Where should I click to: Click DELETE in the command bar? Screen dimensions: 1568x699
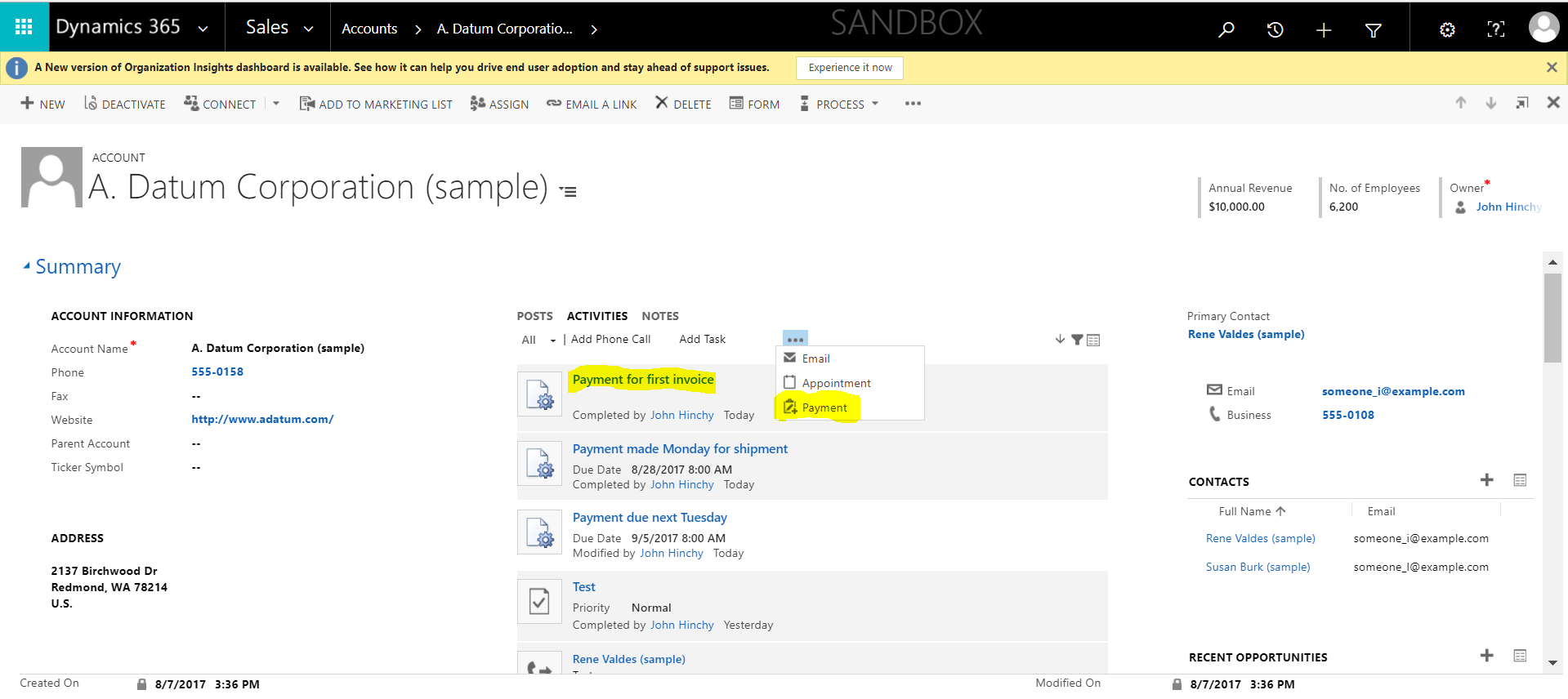coord(683,104)
